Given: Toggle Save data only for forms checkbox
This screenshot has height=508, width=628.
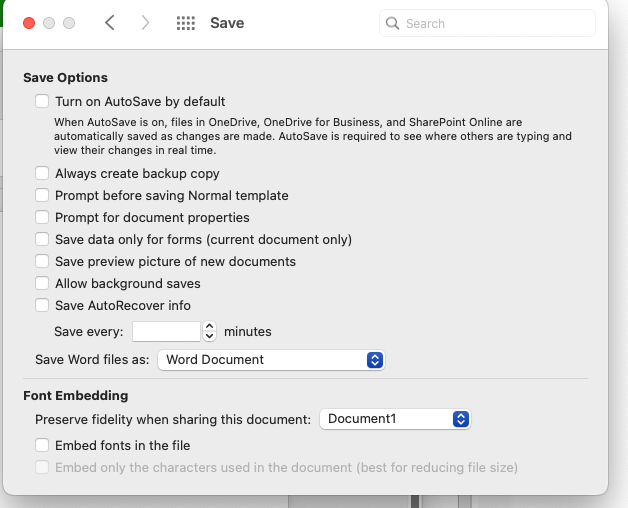Looking at the screenshot, I should tap(42, 240).
